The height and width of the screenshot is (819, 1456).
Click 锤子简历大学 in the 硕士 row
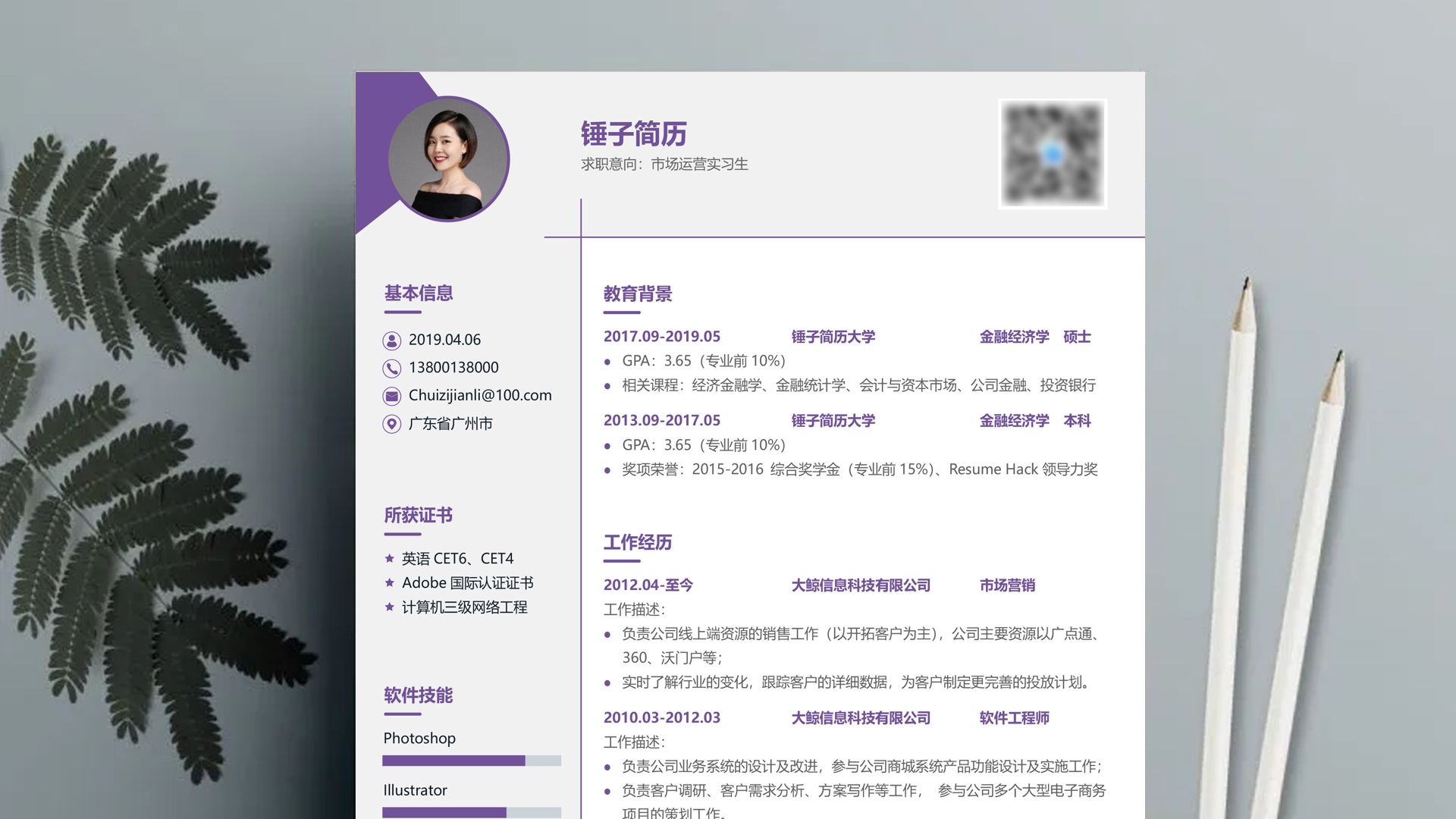tap(833, 336)
